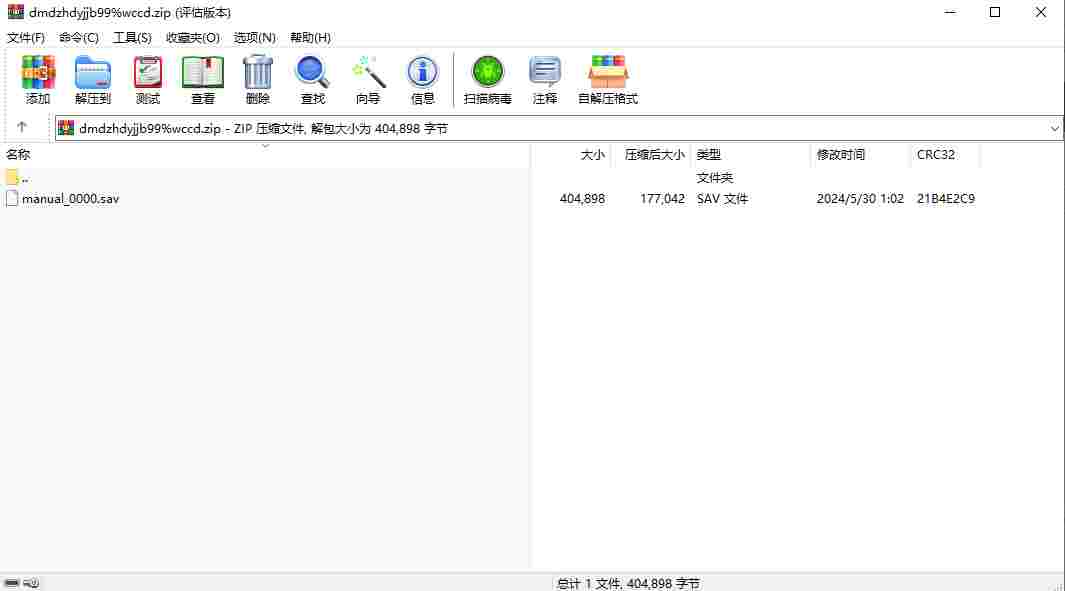Open the 查看 (View) book icon
The width and height of the screenshot is (1065, 591).
[x=202, y=73]
